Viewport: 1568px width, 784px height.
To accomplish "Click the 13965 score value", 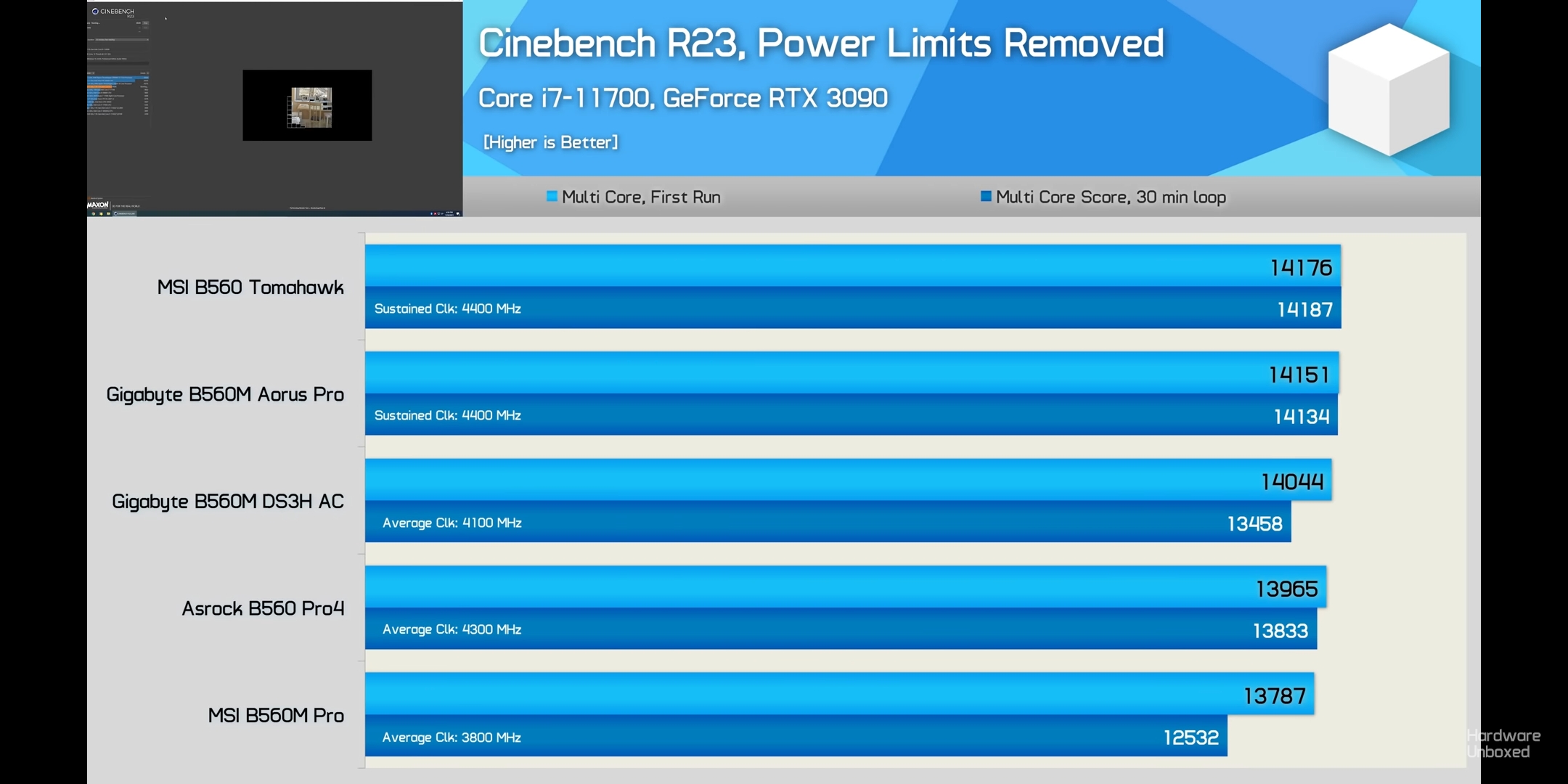I will pyautogui.click(x=1287, y=589).
